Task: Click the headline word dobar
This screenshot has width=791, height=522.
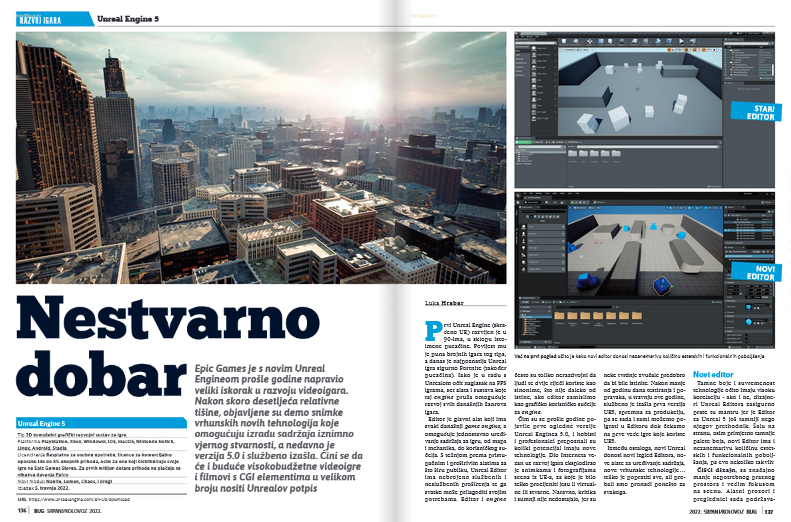Action: [102, 374]
